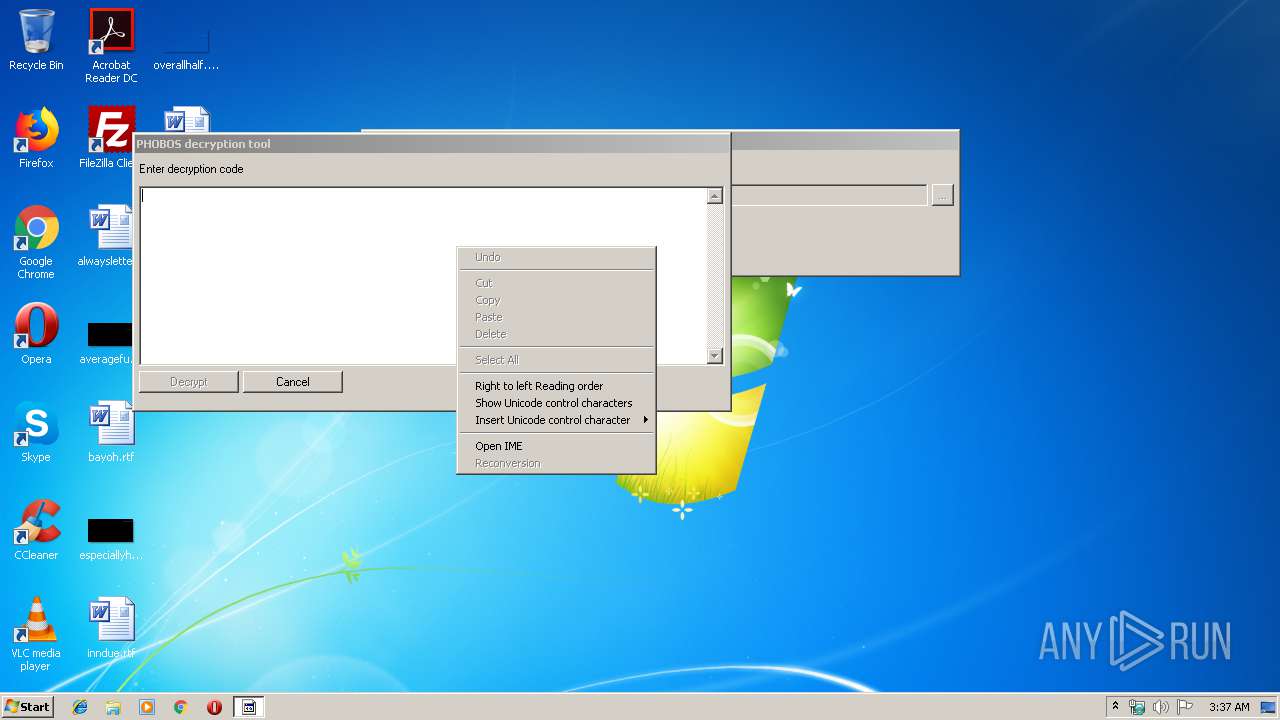Open Internet Explorer in the taskbar
Viewport: 1280px width, 720px height.
[x=80, y=707]
